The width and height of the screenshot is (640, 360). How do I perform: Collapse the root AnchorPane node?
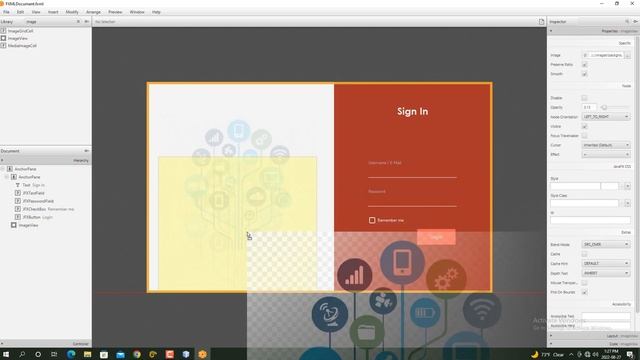coord(2,169)
